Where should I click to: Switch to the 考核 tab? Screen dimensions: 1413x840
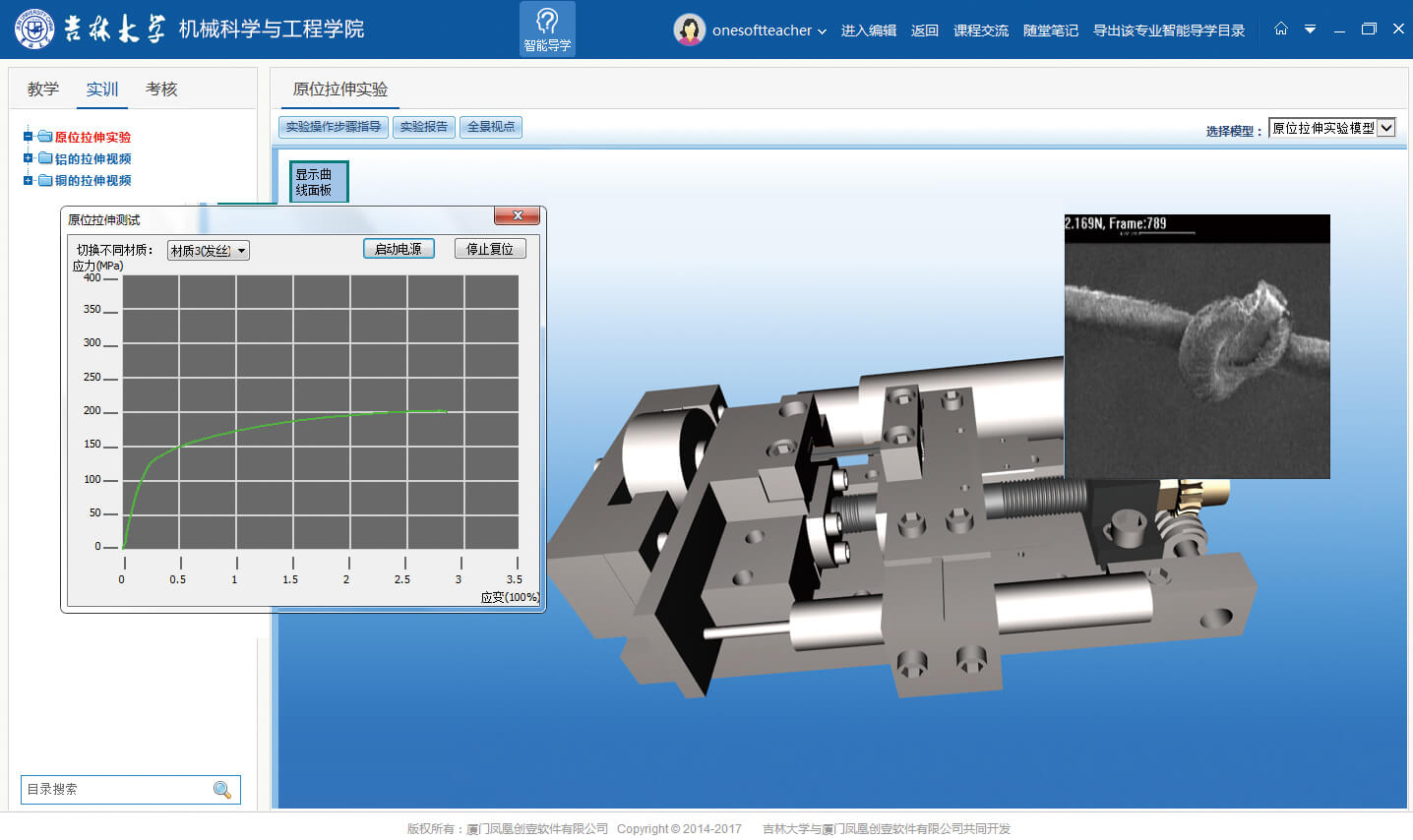161,90
